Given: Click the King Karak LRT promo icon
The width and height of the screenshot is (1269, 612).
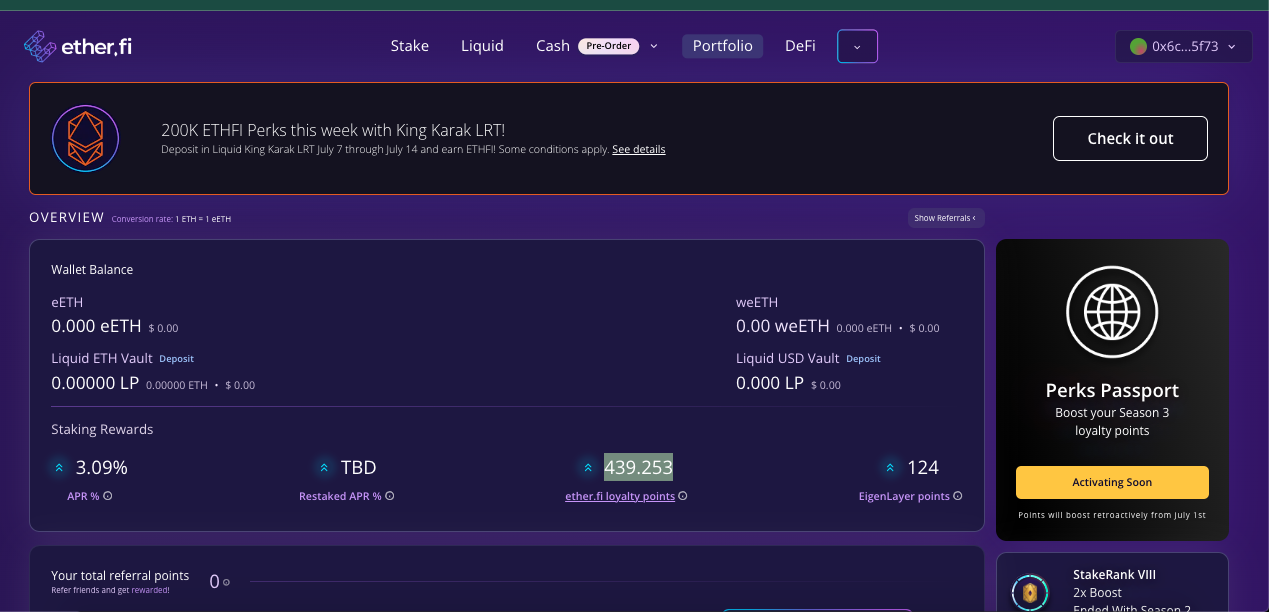Looking at the screenshot, I should 85,138.
